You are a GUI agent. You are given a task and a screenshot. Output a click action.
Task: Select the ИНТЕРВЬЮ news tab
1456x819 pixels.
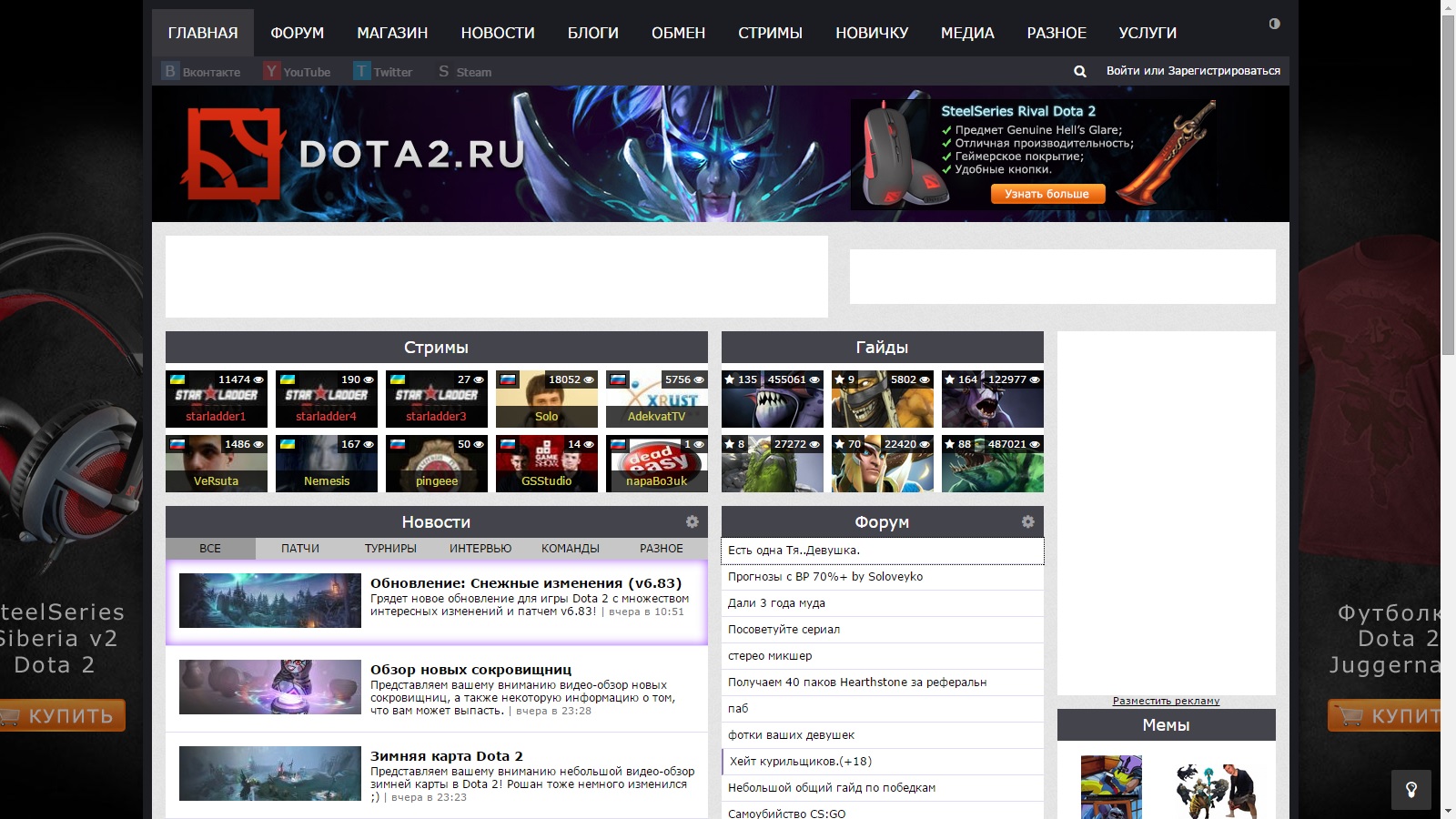(480, 549)
